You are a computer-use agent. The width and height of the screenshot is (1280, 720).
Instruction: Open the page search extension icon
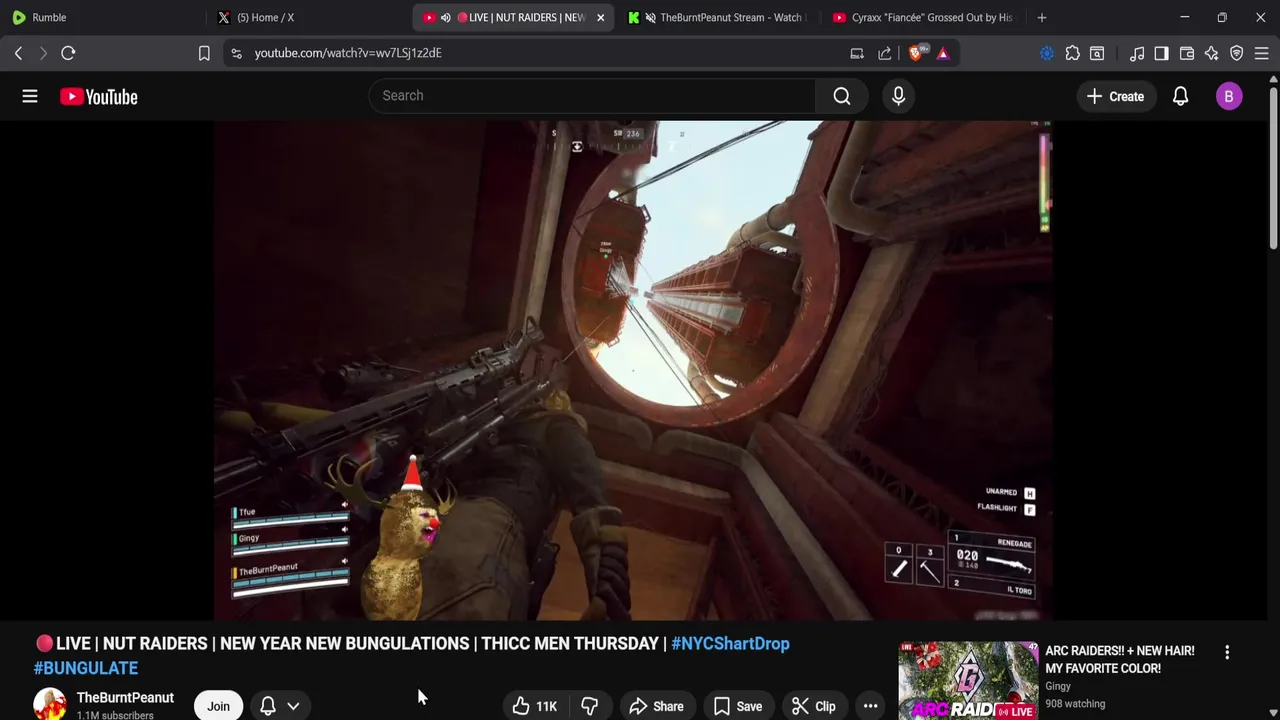1097,53
